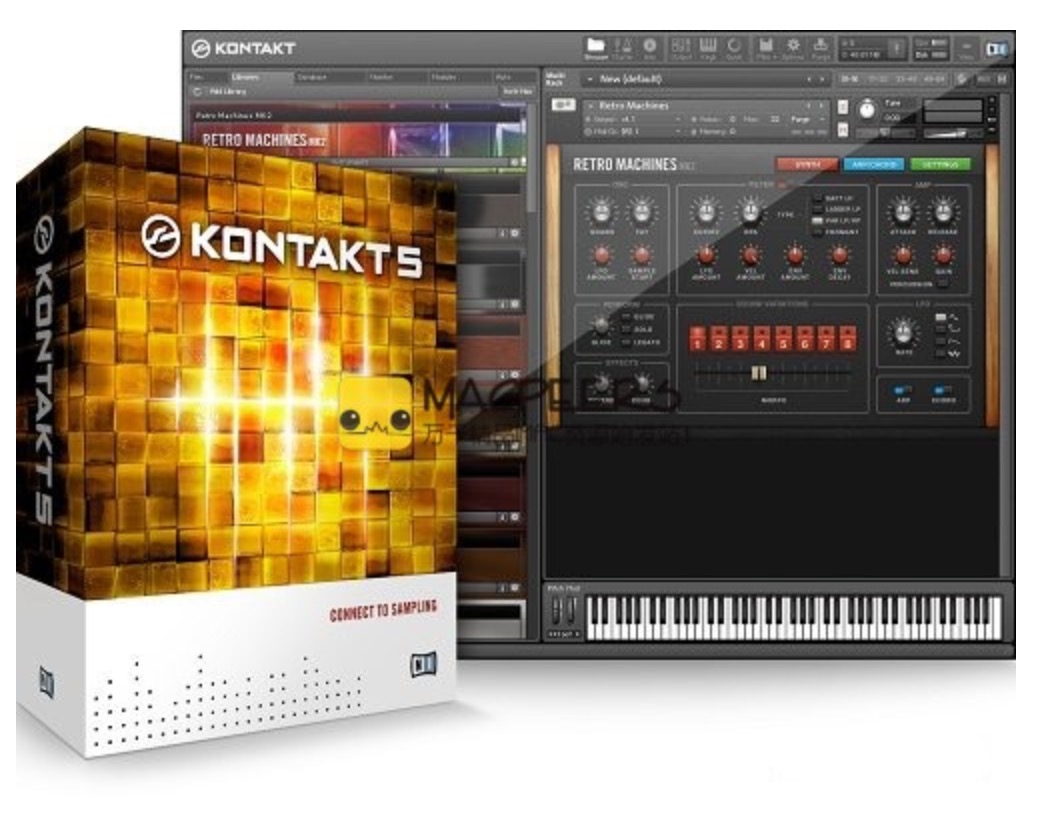Show the Output mixer icon
Screen dimensions: 1064x826
680,48
